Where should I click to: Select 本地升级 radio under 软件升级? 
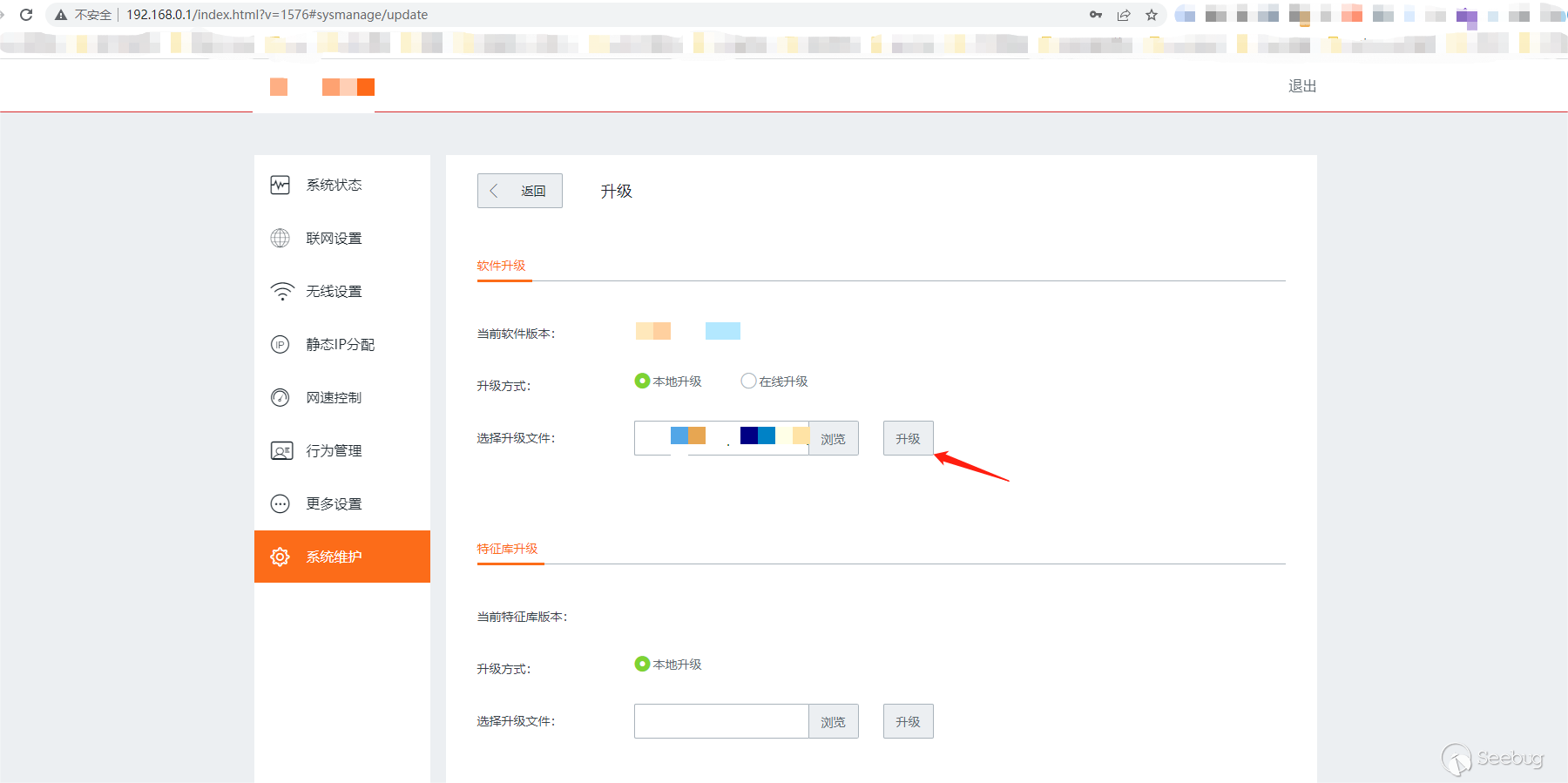point(642,381)
